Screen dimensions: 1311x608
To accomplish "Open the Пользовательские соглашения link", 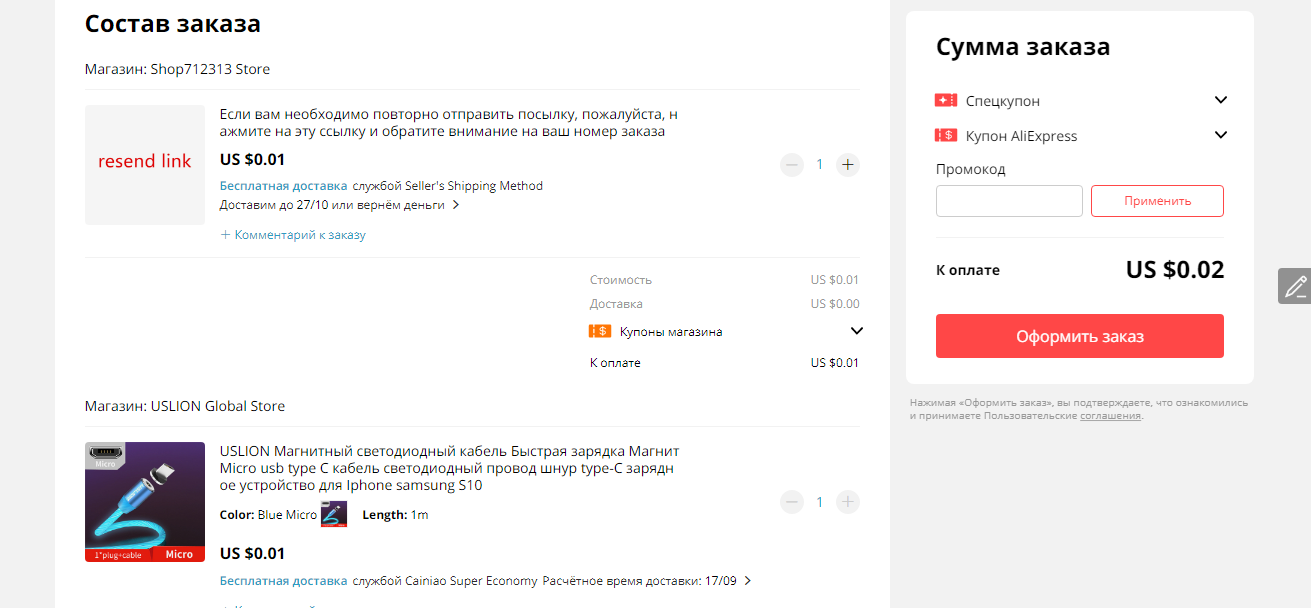I will coord(1110,416).
